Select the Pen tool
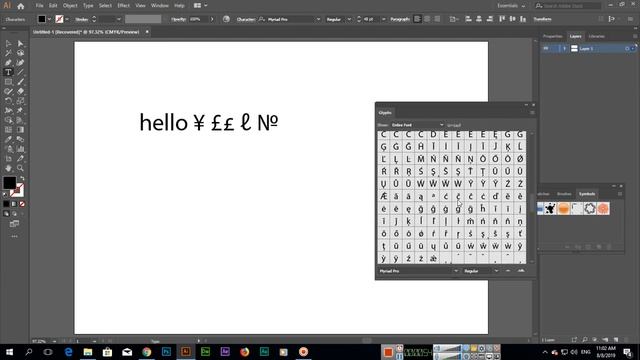Viewport: 640px width, 360px height. click(8, 63)
